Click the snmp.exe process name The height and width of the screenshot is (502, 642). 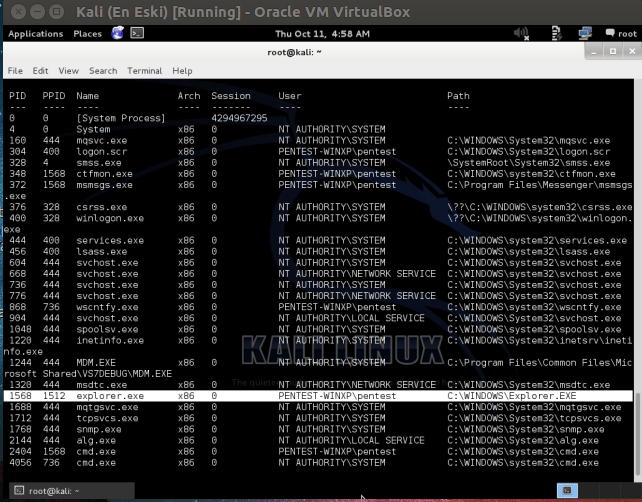point(99,429)
